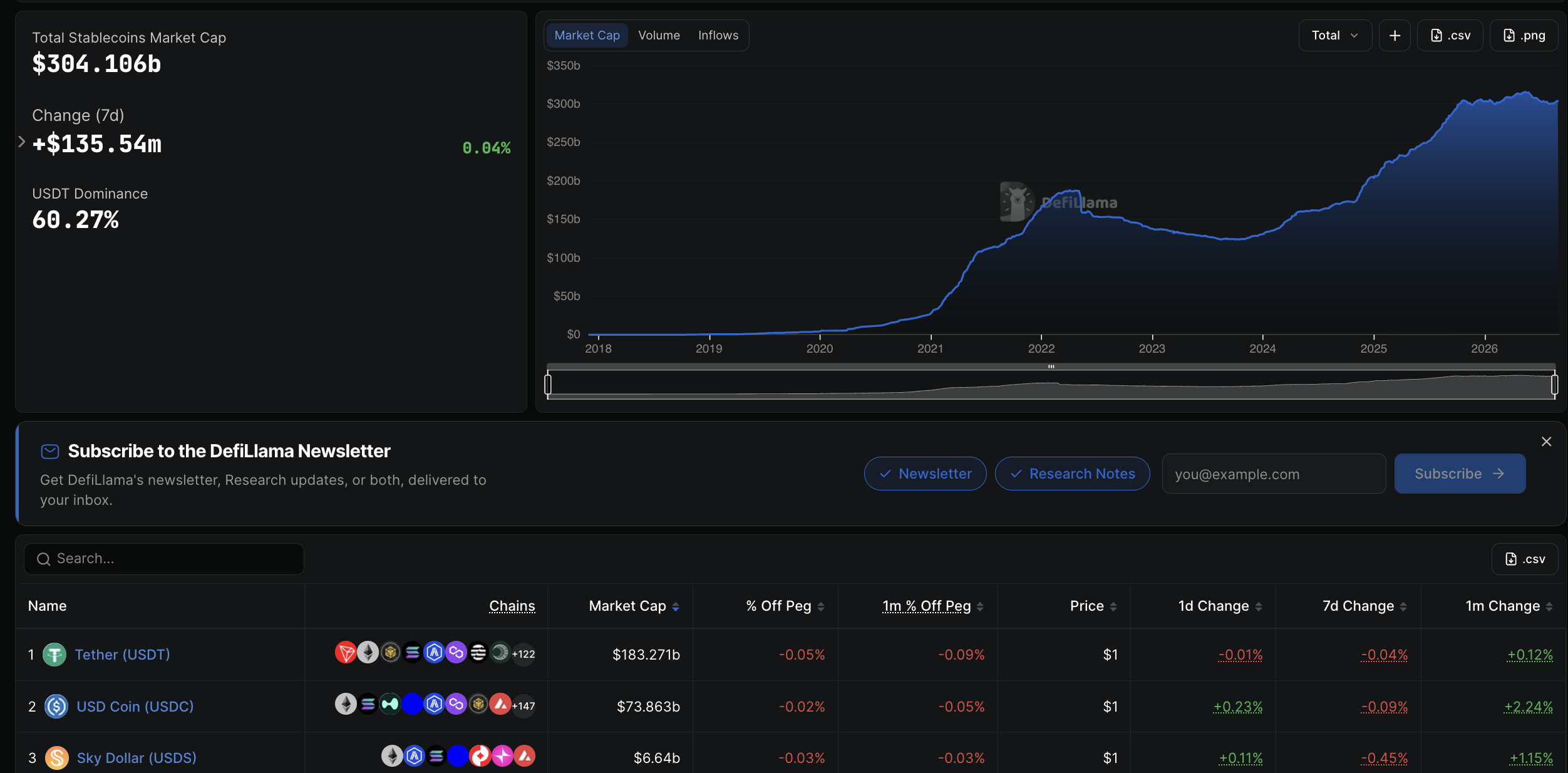The width and height of the screenshot is (1568, 773).
Task: Sort table by % Off Peg column
Action: (x=785, y=606)
